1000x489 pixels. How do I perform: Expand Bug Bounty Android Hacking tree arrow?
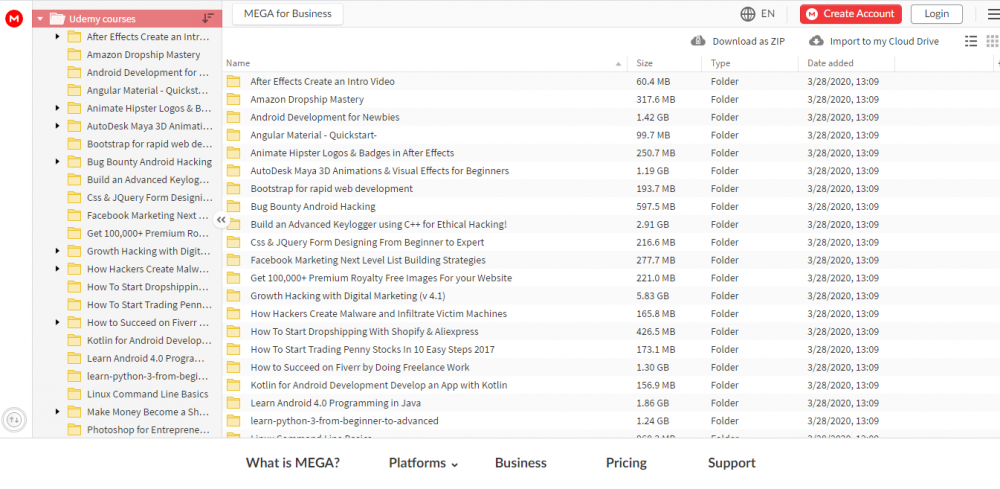pos(57,162)
